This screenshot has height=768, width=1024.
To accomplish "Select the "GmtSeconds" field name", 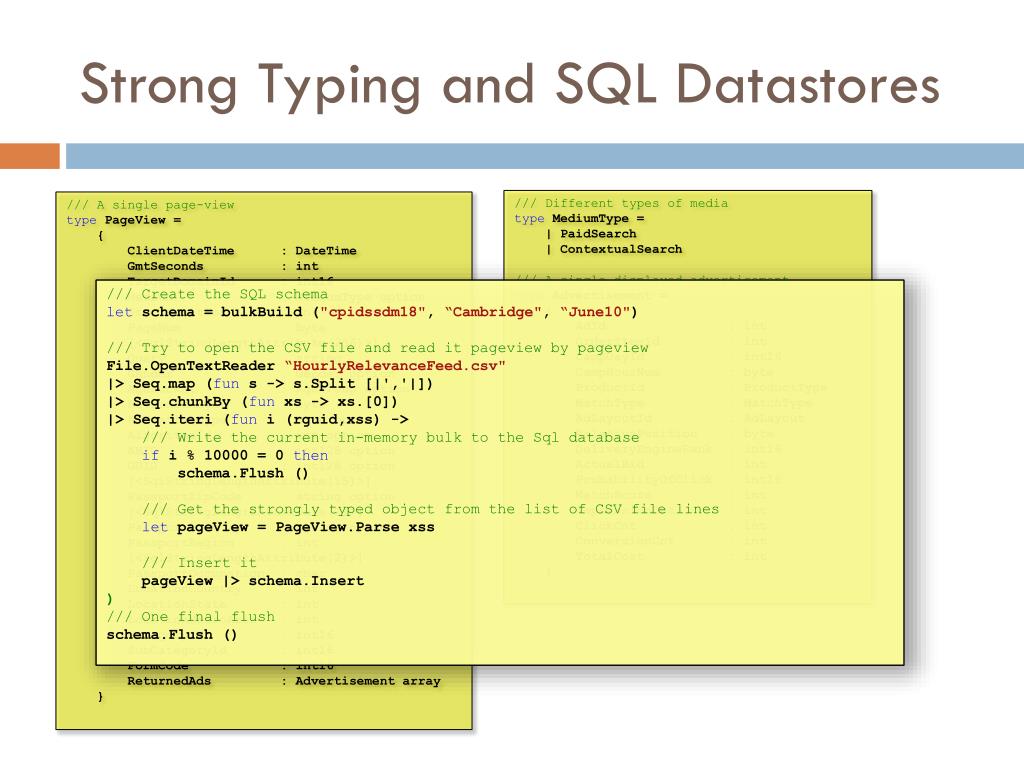I will (165, 266).
